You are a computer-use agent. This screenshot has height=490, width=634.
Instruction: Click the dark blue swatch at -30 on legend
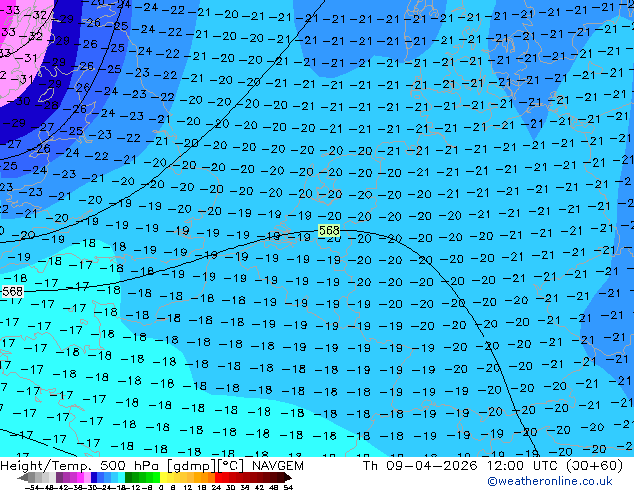pyautogui.click(x=94, y=477)
